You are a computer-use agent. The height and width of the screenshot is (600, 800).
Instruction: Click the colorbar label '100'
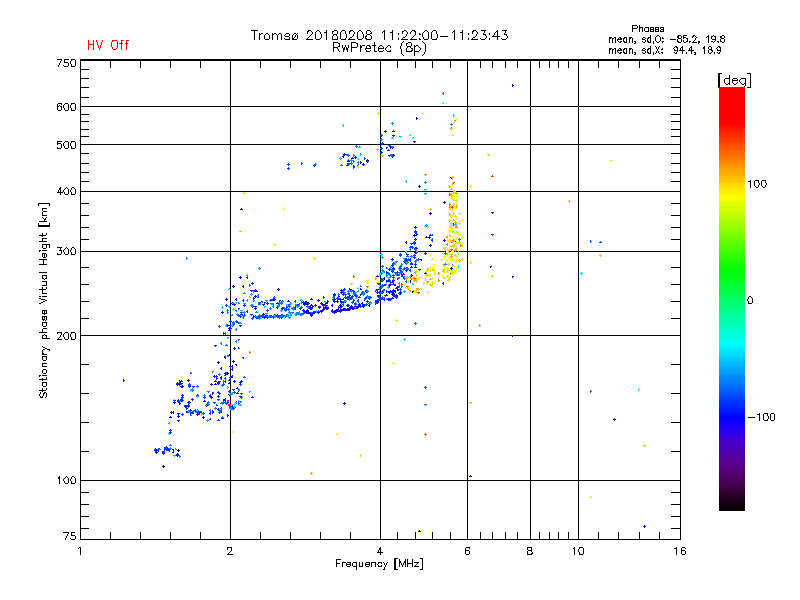[757, 184]
